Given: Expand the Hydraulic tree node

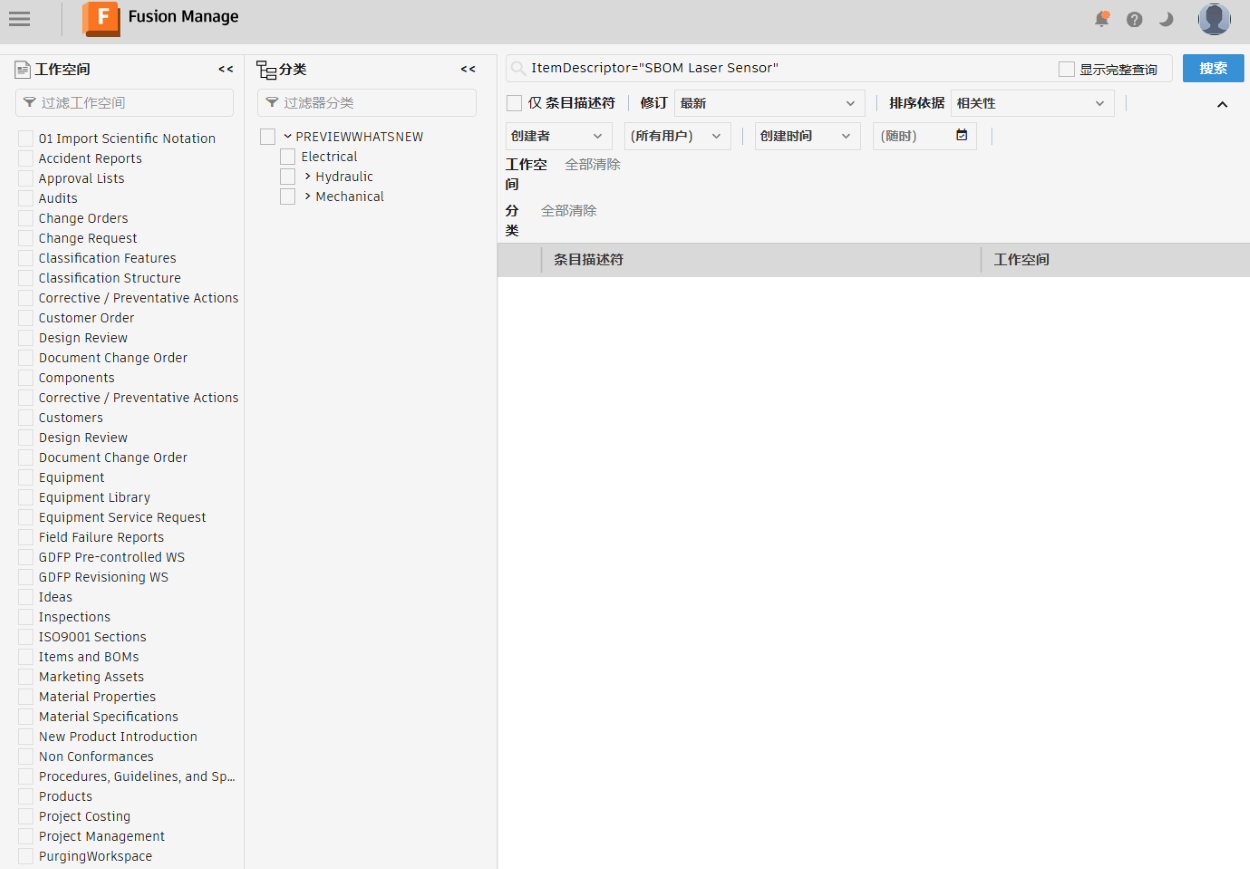Looking at the screenshot, I should tap(307, 176).
